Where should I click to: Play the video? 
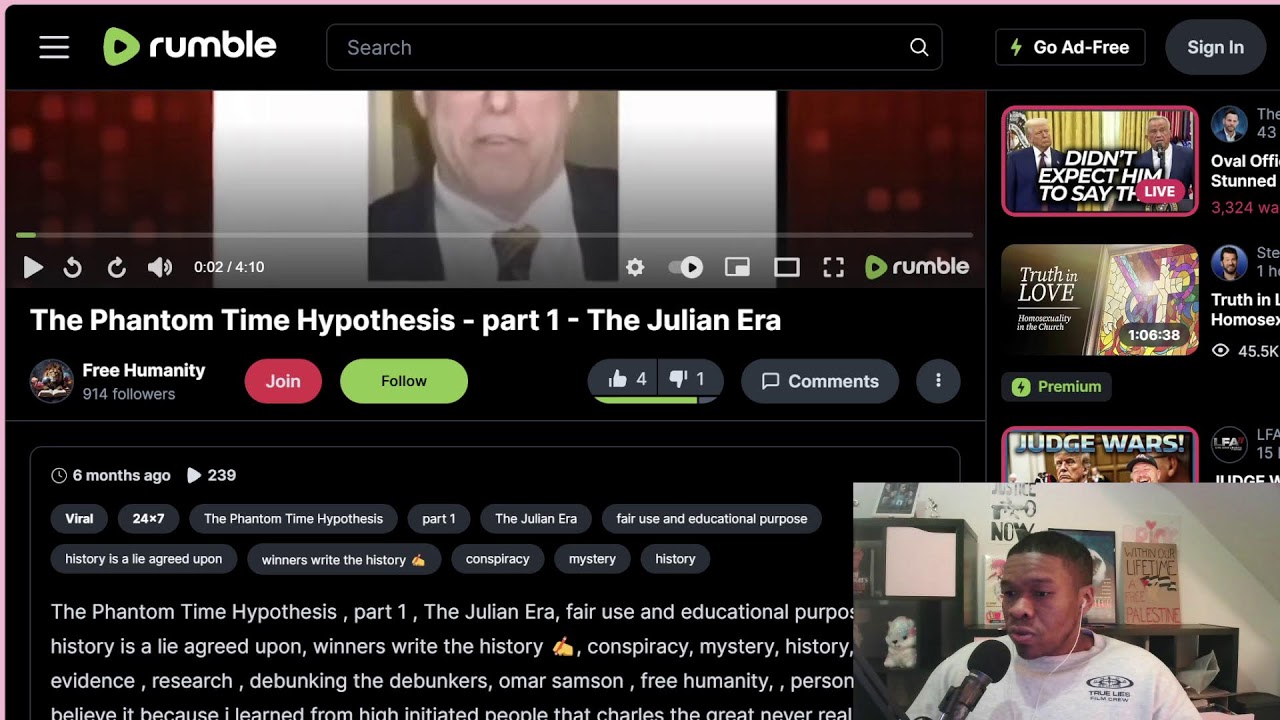(x=33, y=267)
